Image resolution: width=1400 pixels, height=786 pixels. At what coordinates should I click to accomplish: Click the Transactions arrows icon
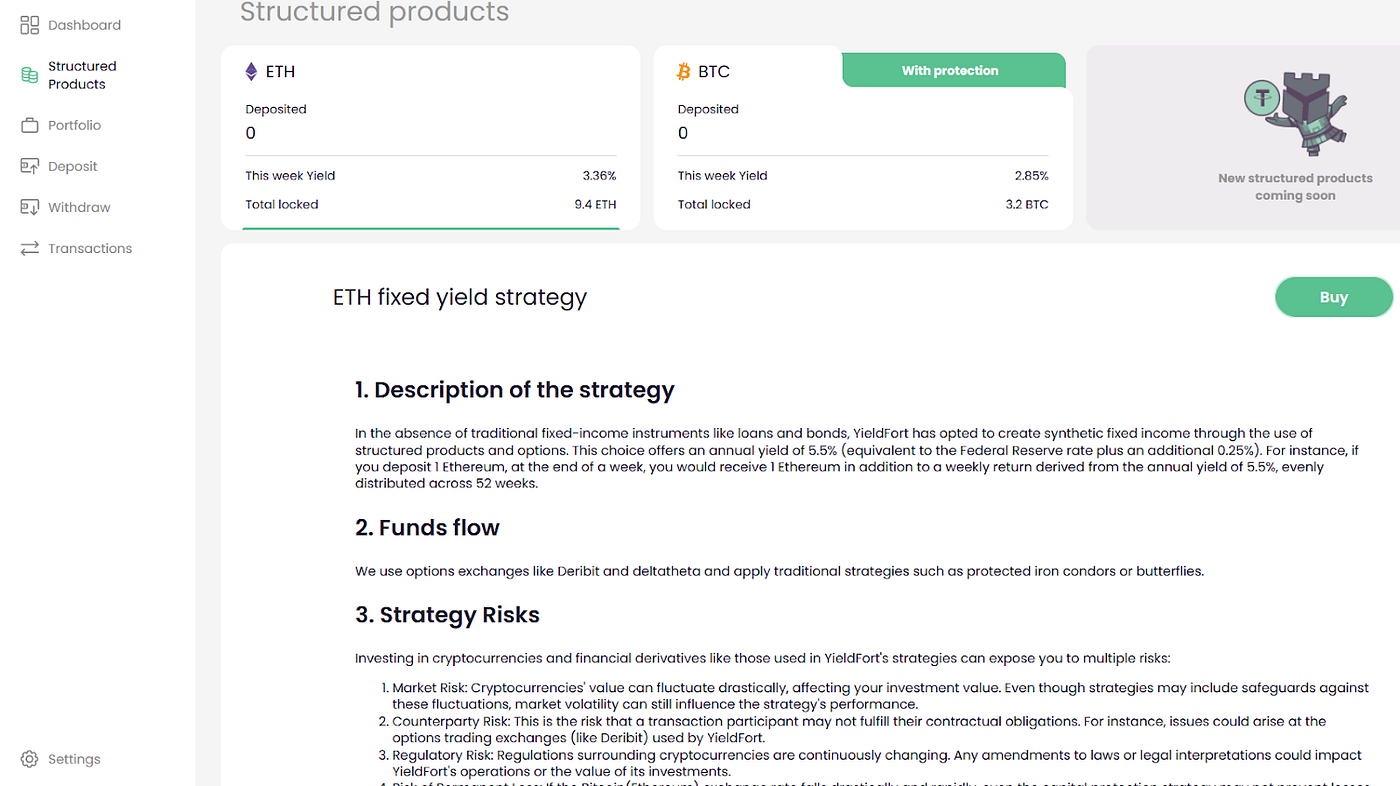coord(30,248)
